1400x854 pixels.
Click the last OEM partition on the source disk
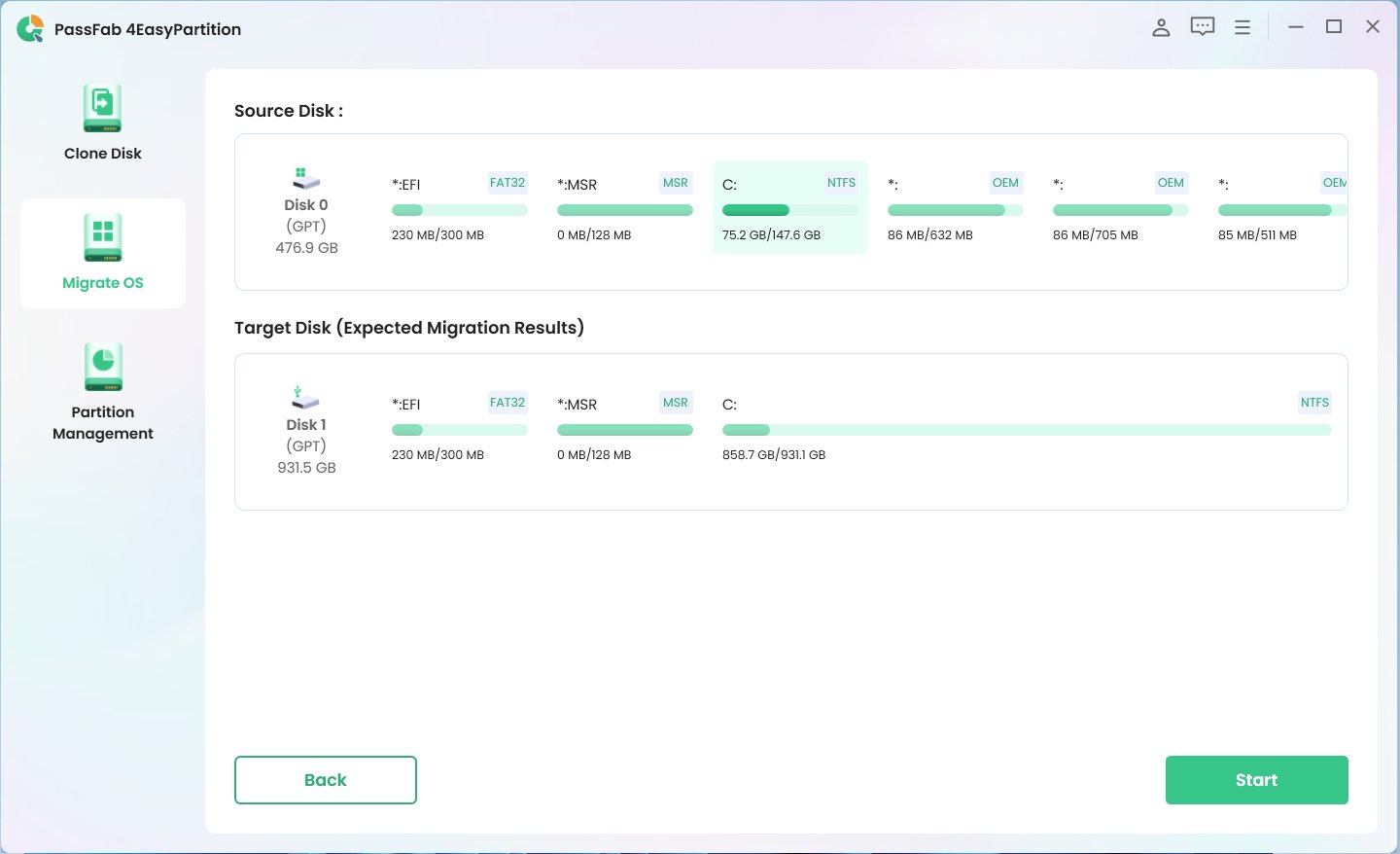(x=1276, y=207)
